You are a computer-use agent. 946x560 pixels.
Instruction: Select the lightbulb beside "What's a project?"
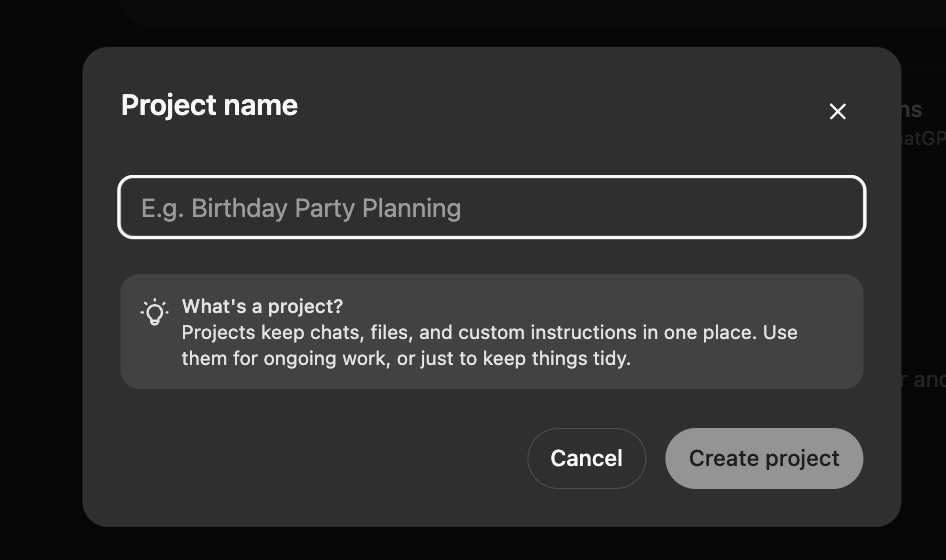[154, 312]
